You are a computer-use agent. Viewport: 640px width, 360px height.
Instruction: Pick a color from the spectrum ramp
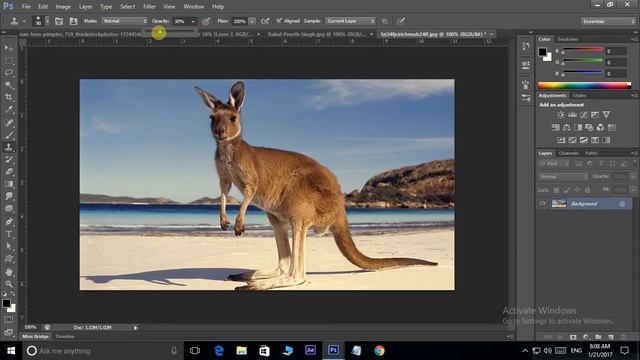(x=584, y=85)
